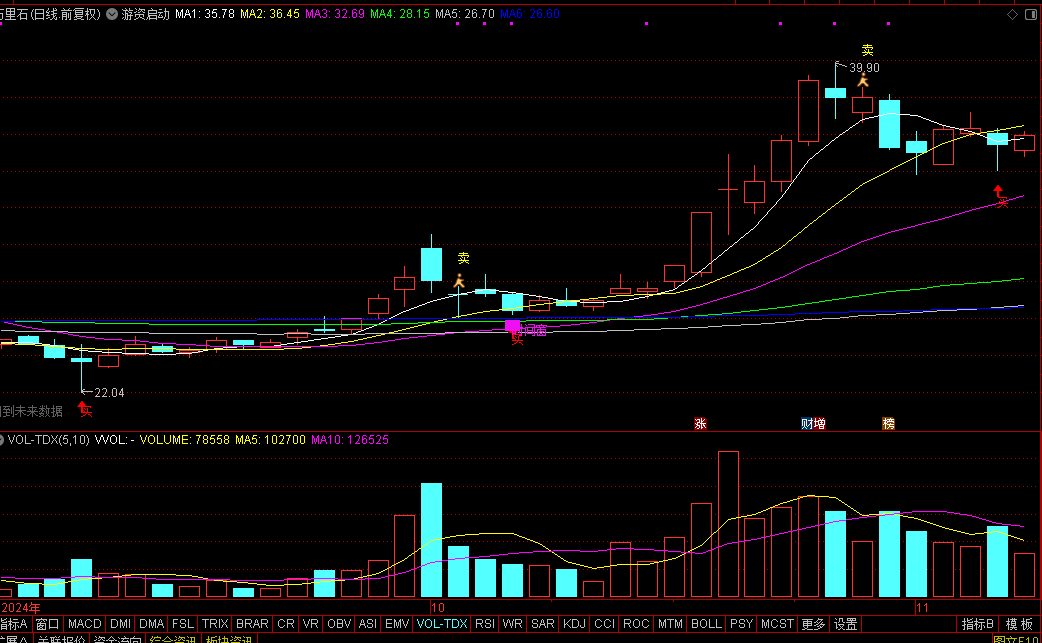Click the VOLUME: 78558 readout
Image resolution: width=1042 pixels, height=643 pixels.
coord(185,440)
